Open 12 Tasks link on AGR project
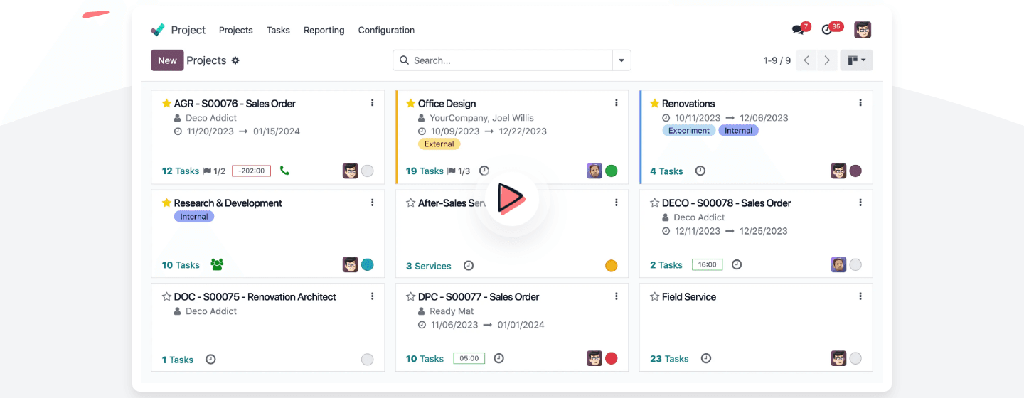The width and height of the screenshot is (1024, 398). coord(180,171)
